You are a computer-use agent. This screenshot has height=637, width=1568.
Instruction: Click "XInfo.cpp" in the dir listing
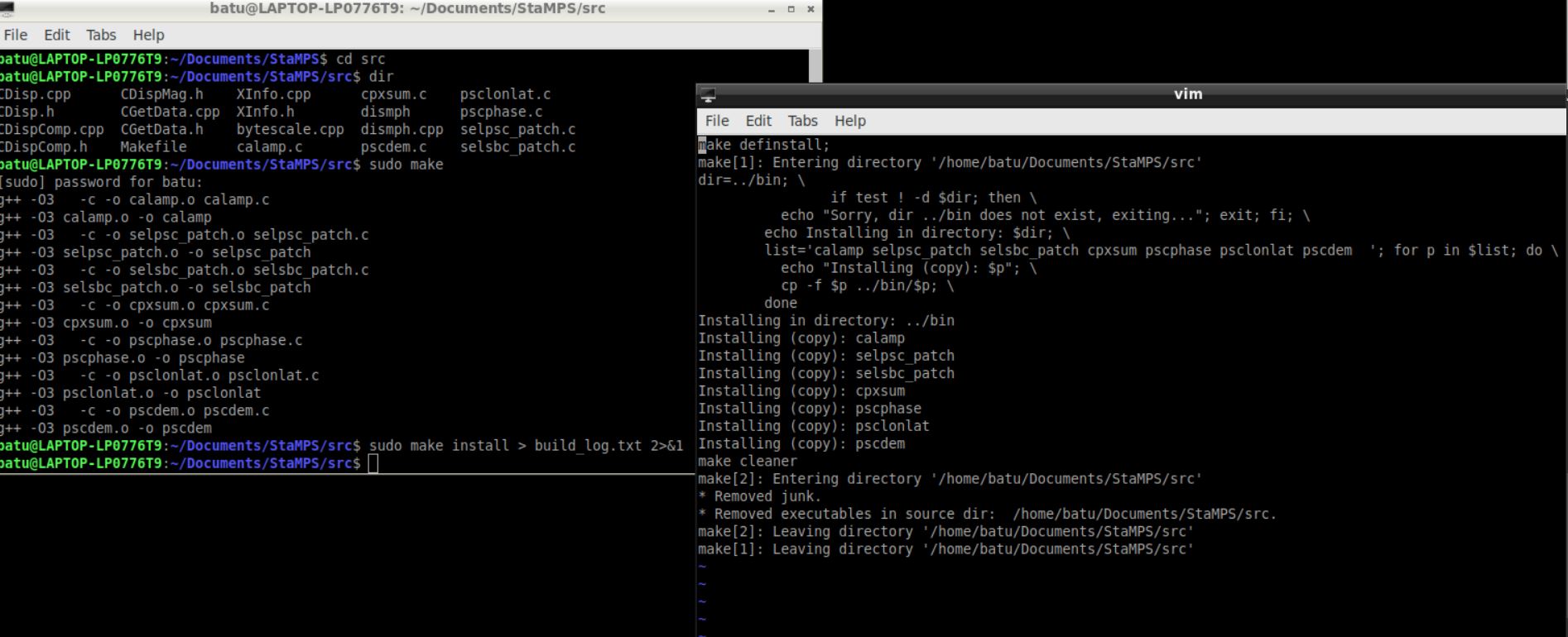click(274, 94)
